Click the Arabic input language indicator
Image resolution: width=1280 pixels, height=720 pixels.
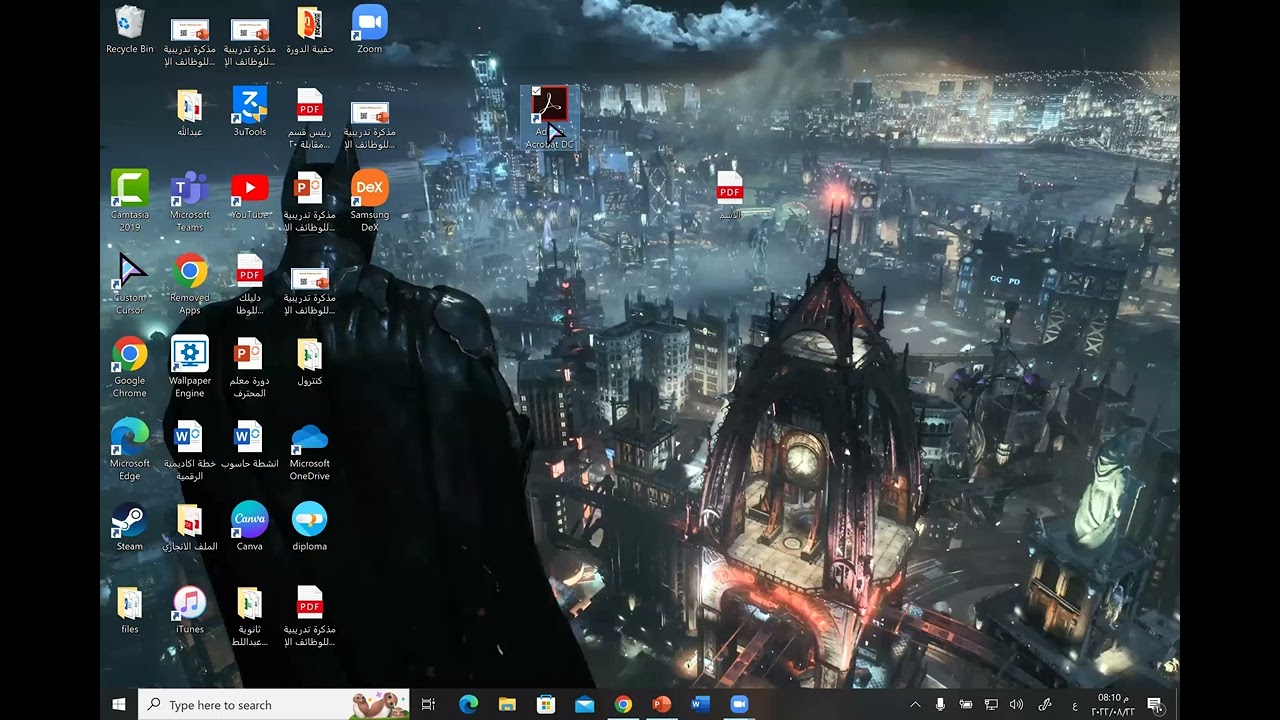1075,706
